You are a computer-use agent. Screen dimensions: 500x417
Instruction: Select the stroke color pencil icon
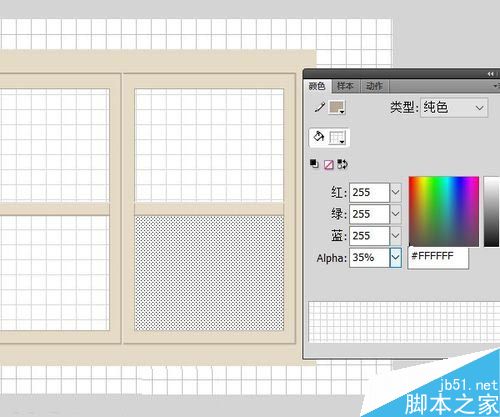319,107
